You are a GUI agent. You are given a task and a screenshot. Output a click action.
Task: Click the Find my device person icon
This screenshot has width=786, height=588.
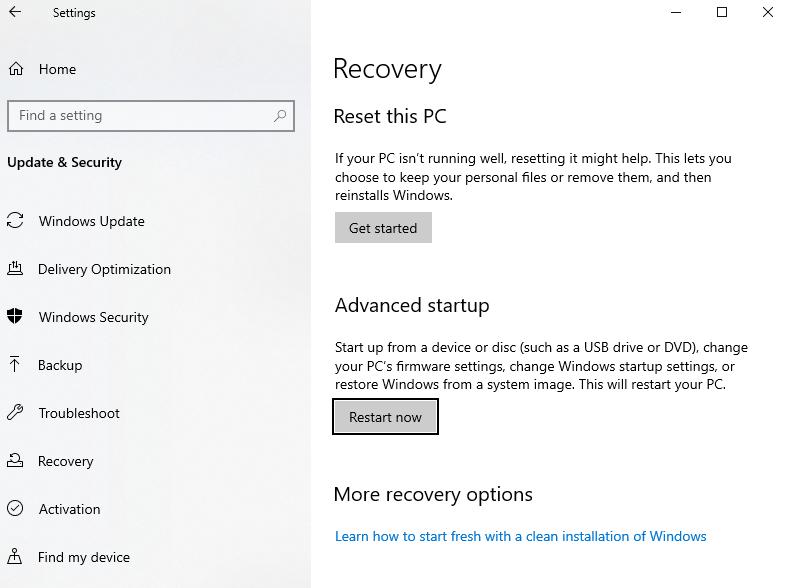pyautogui.click(x=15, y=556)
